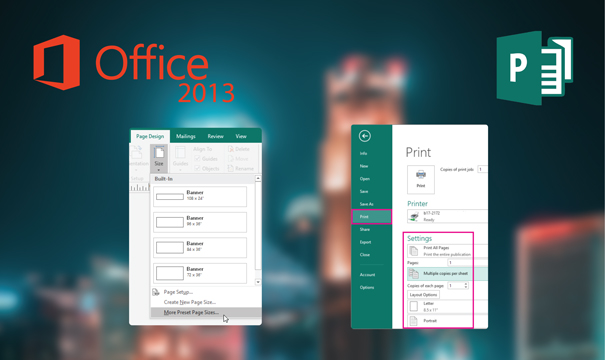The height and width of the screenshot is (360, 605).
Task: Click the large Print button
Action: (421, 179)
